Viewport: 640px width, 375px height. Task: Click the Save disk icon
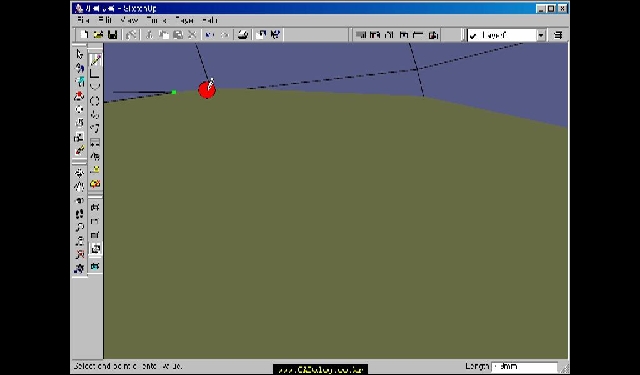[112, 35]
